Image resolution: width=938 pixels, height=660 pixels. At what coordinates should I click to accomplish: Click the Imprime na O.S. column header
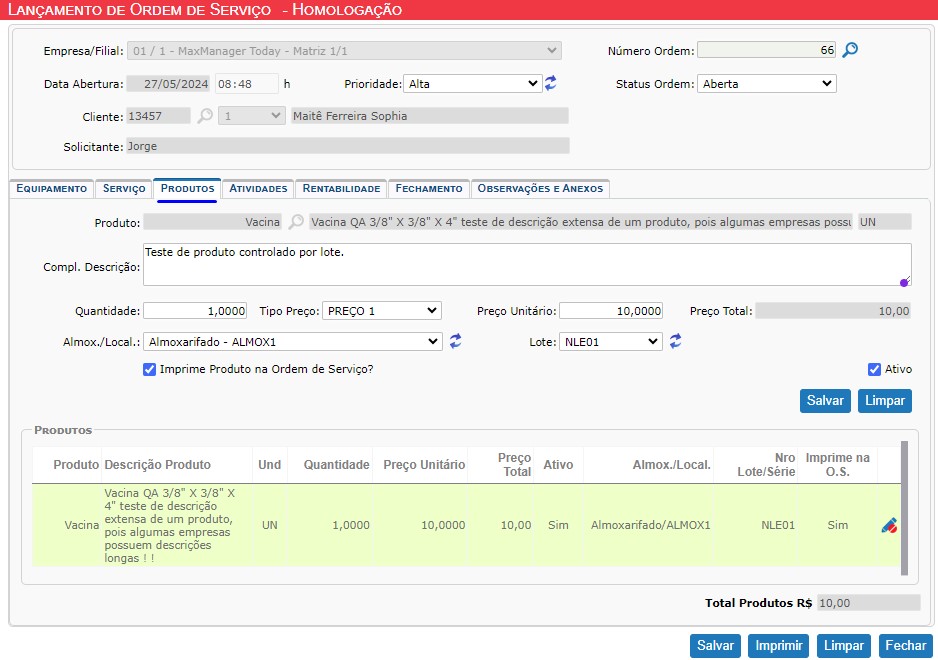(x=838, y=464)
